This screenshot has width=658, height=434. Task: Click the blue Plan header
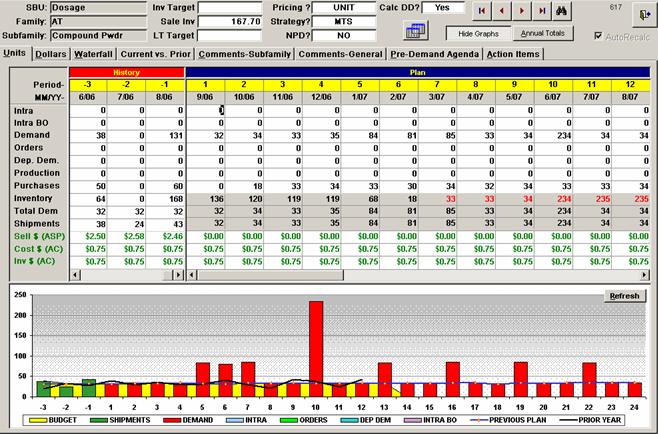pos(418,73)
